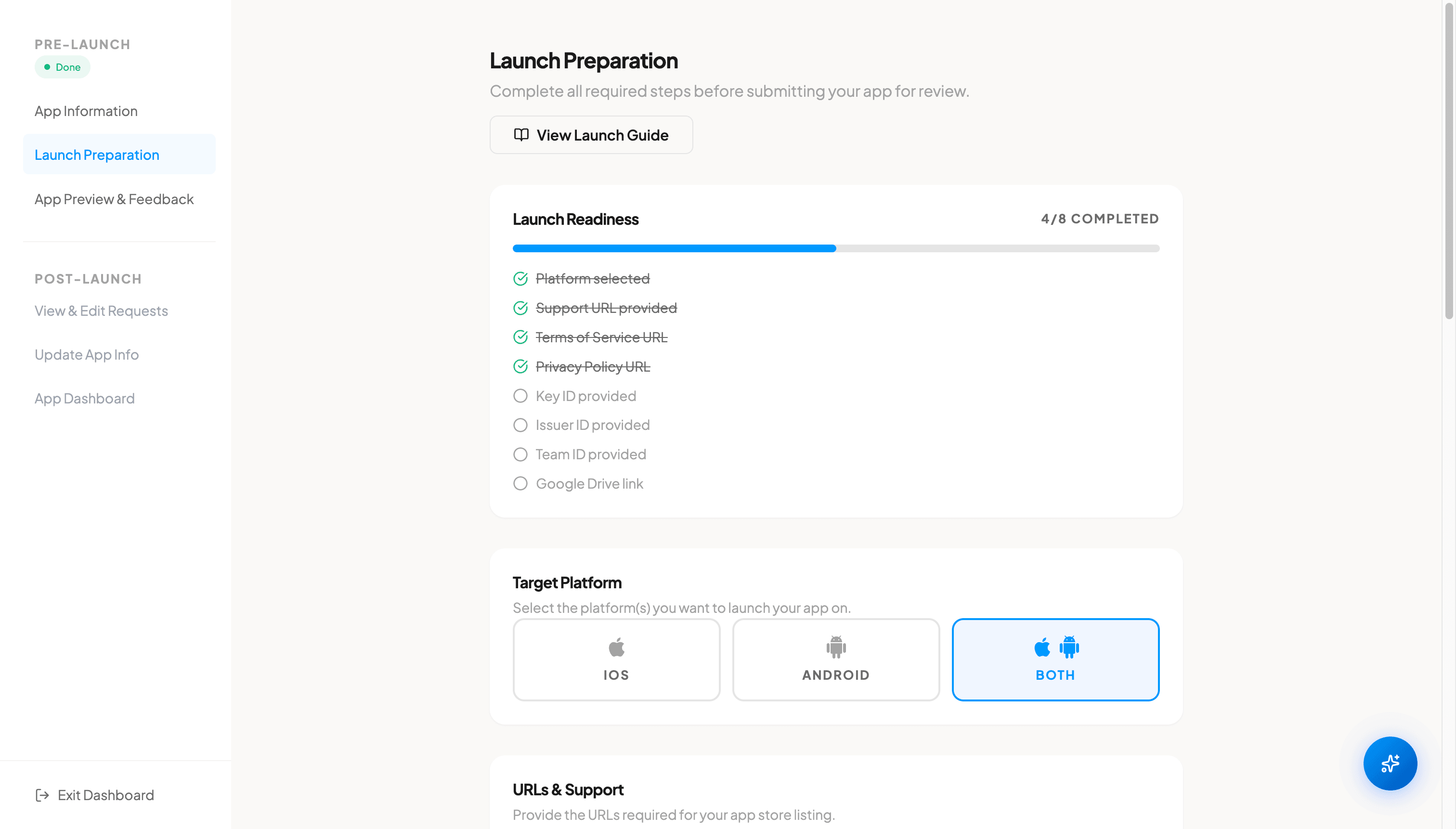The width and height of the screenshot is (1456, 829).
Task: Click the Terms of Service URL checklist text
Action: 601,337
